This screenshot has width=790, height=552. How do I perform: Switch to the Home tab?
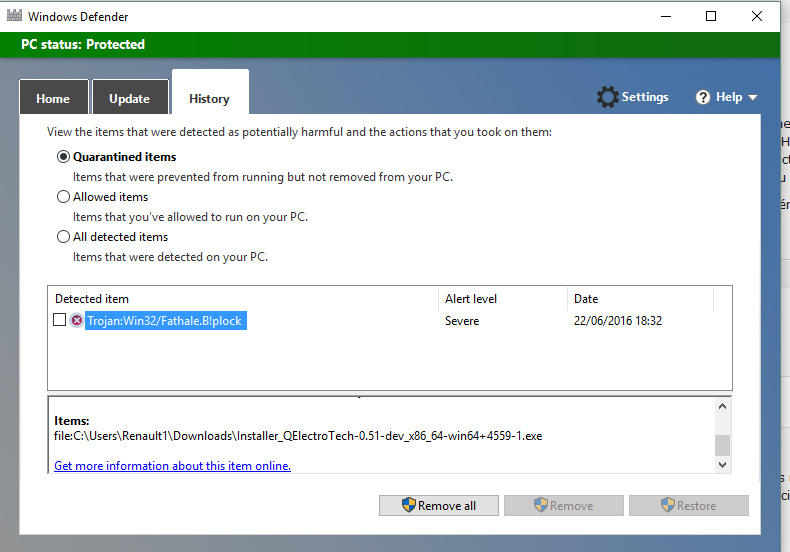[53, 99]
